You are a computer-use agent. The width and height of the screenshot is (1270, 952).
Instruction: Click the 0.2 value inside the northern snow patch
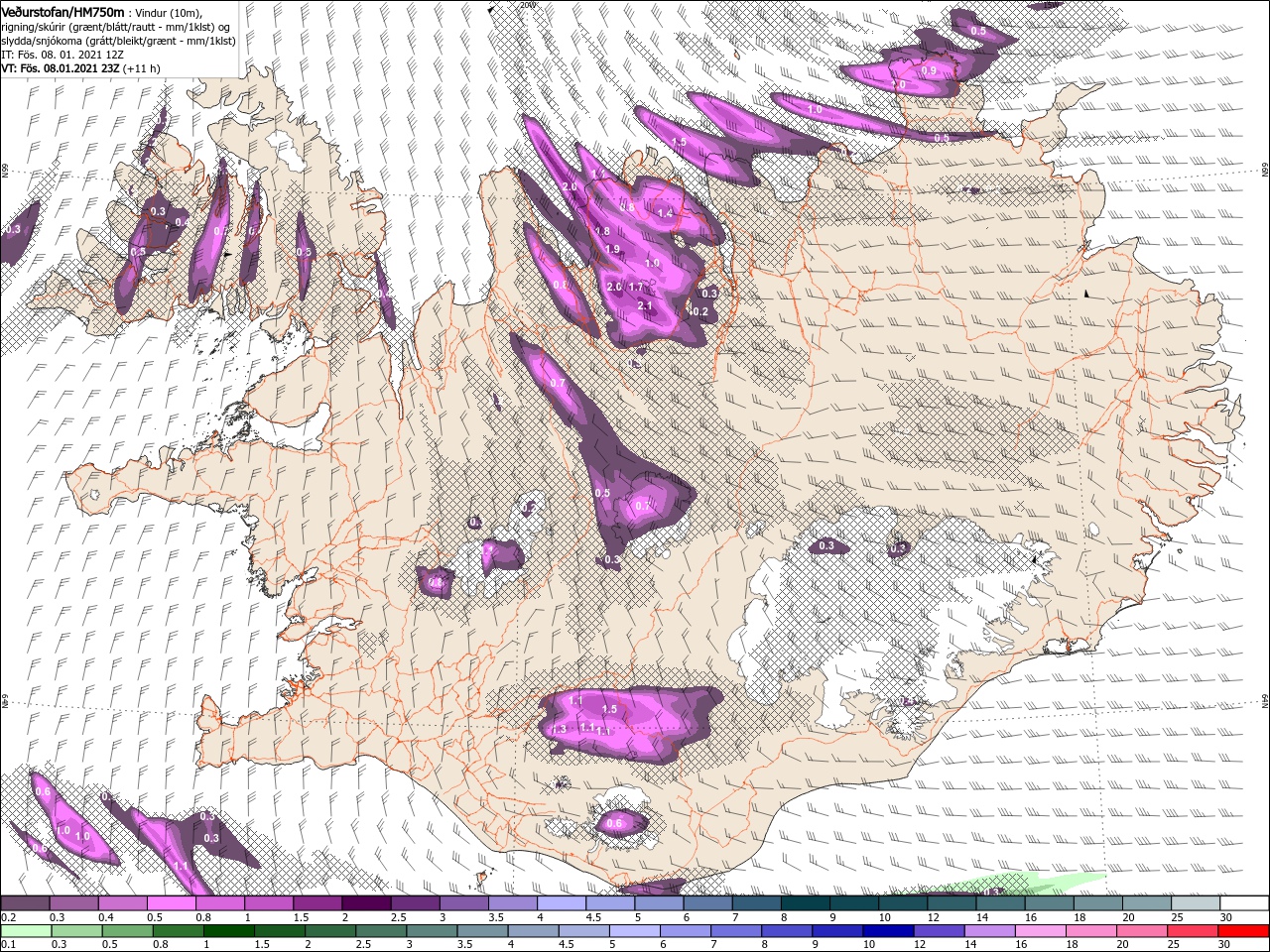coord(699,311)
